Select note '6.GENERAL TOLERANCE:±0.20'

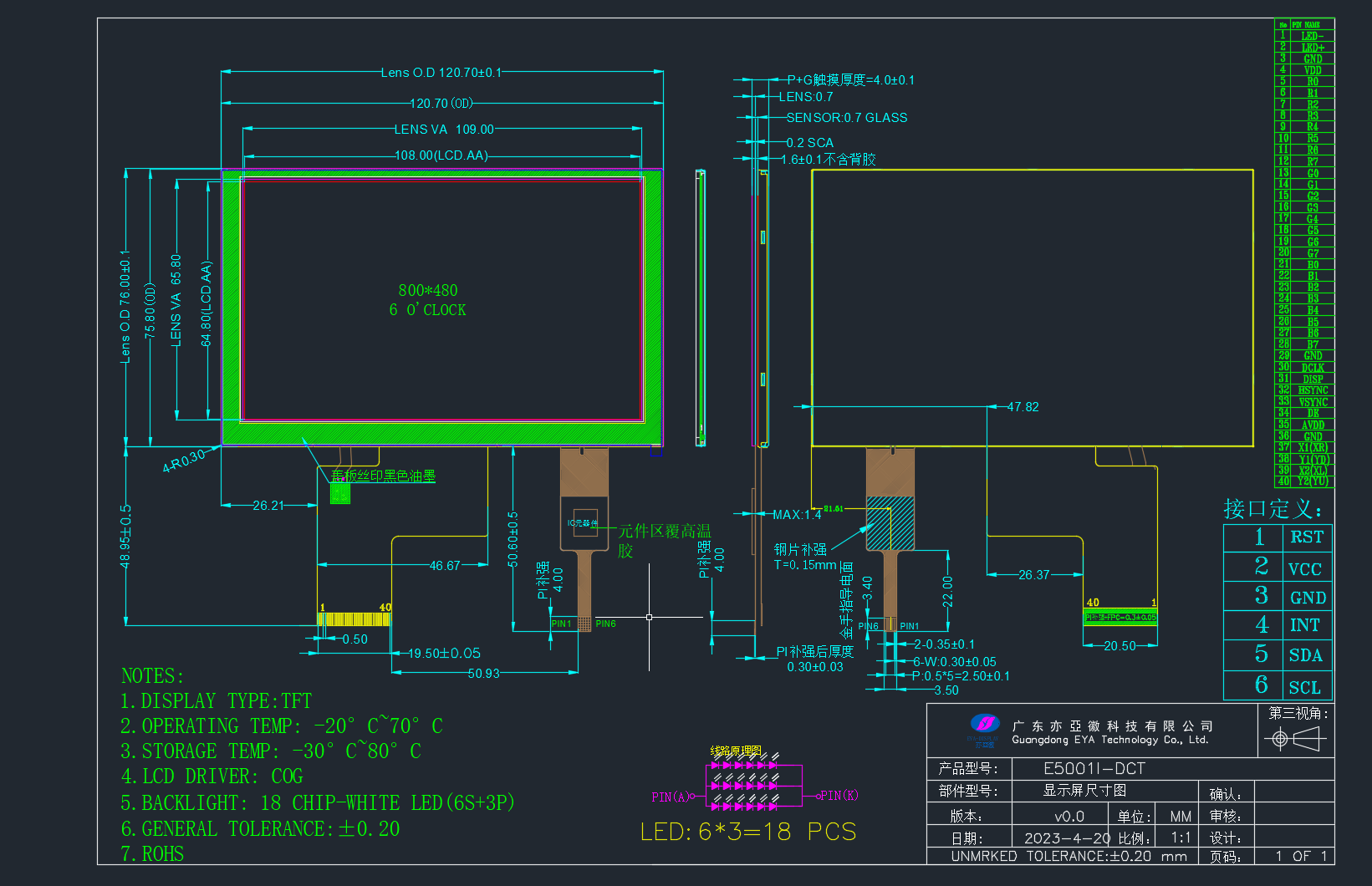click(x=260, y=829)
